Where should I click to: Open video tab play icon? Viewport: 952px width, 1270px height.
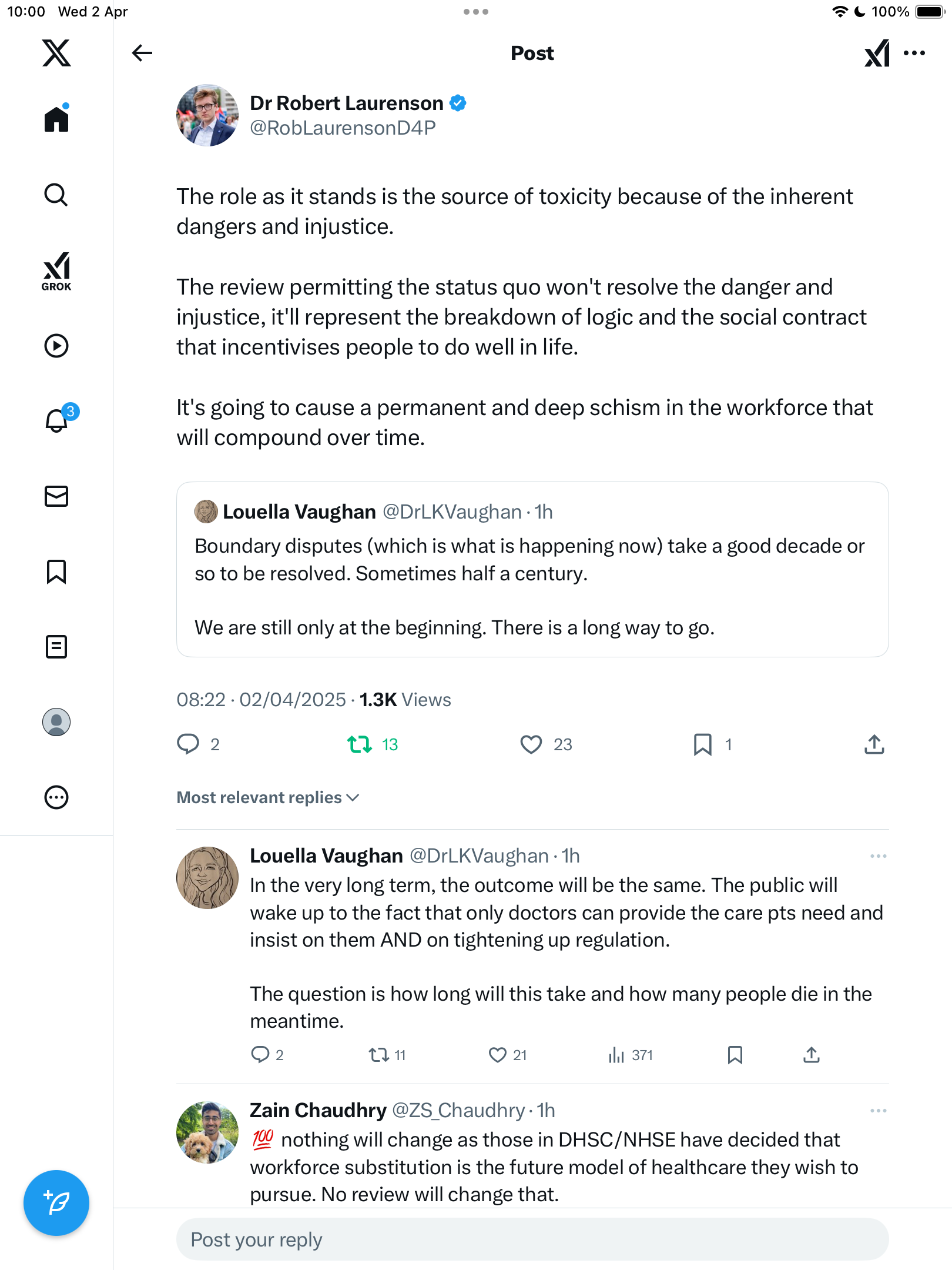tap(56, 346)
